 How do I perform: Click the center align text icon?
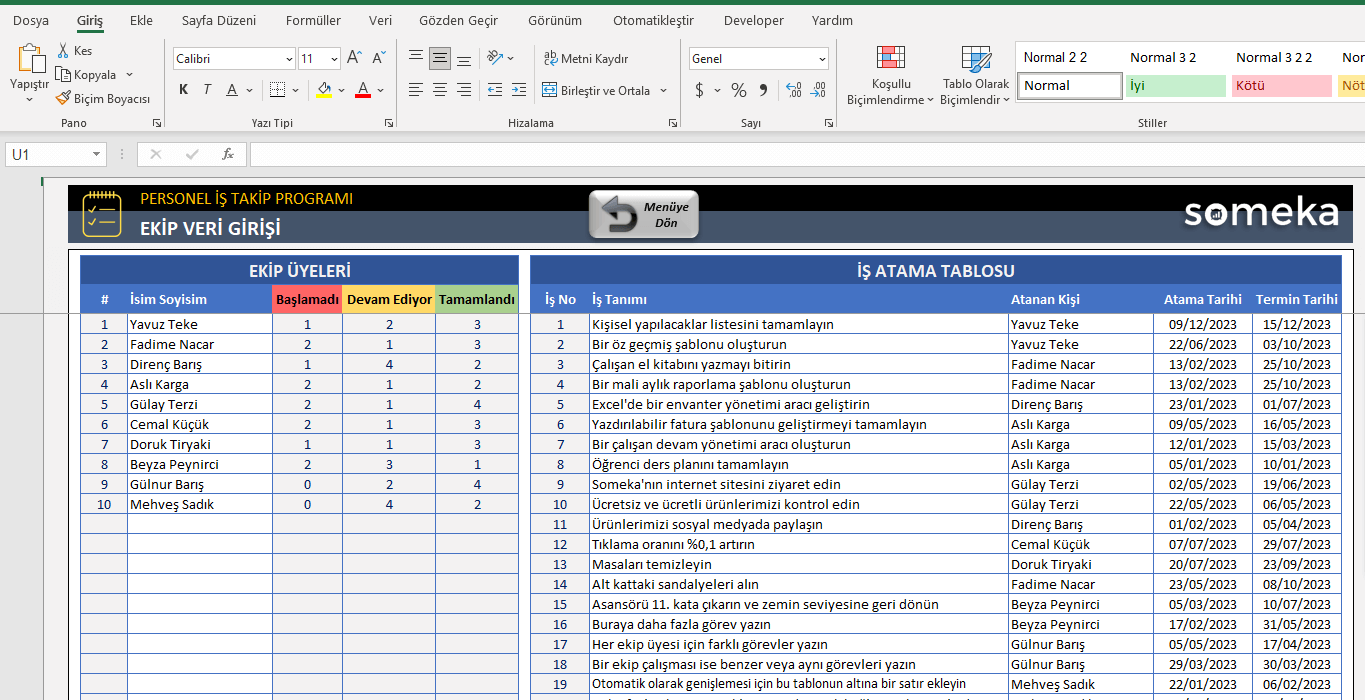(x=440, y=91)
